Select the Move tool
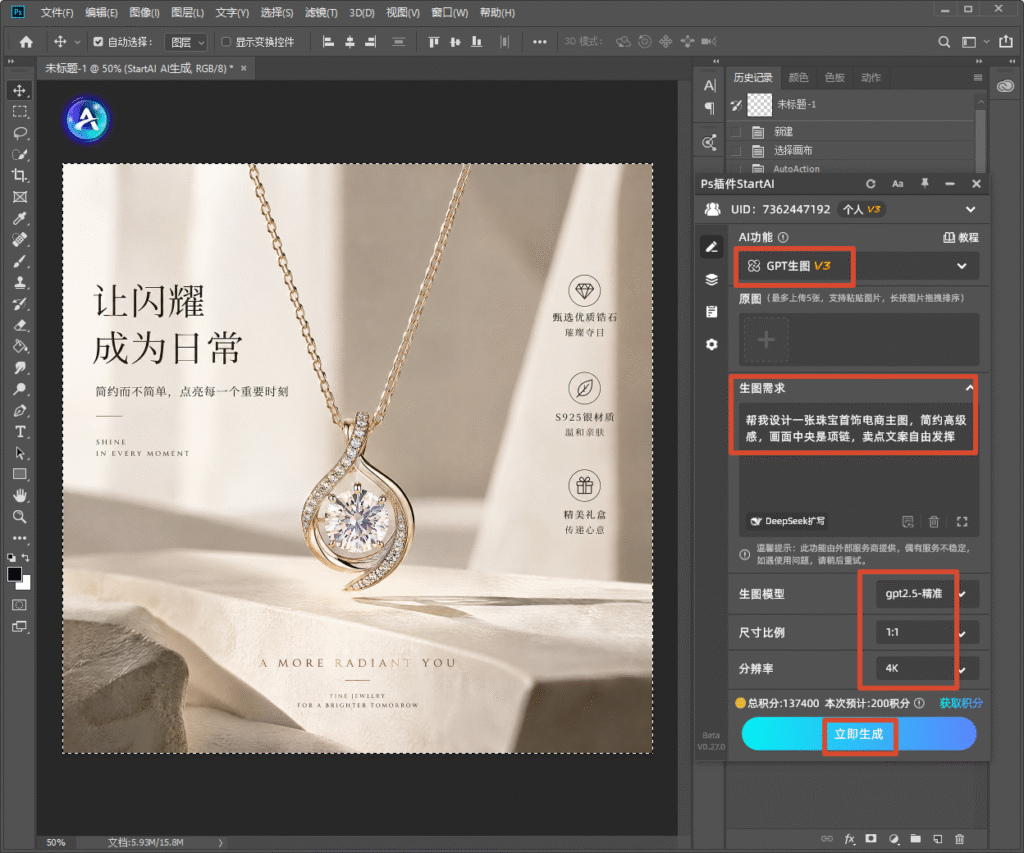 pyautogui.click(x=20, y=90)
